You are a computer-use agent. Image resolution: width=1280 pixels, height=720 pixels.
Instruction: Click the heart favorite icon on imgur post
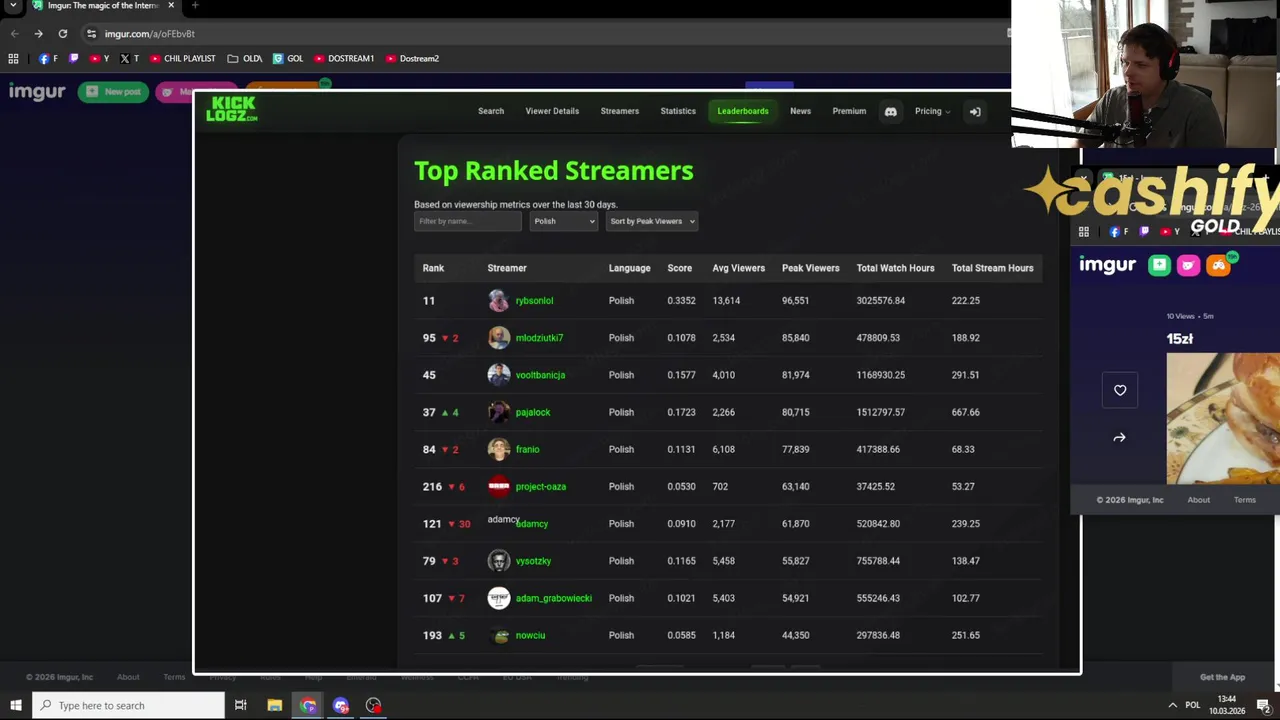click(x=1120, y=390)
